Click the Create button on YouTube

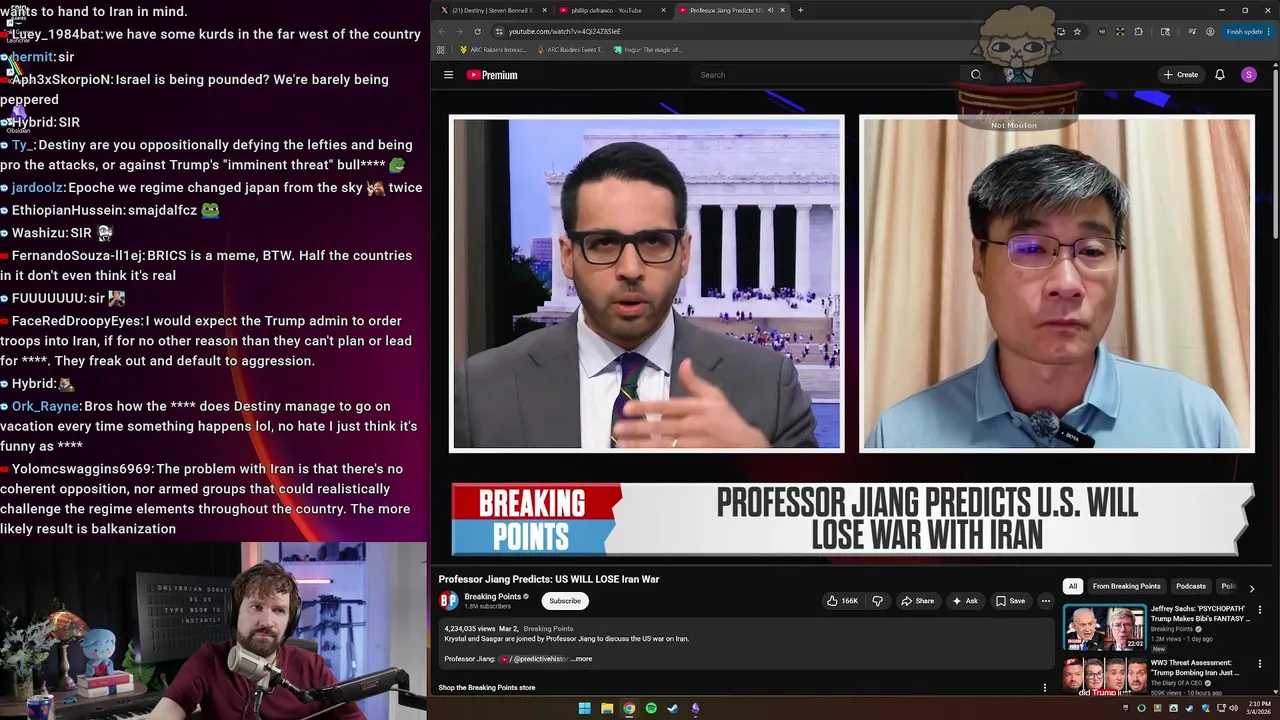[1181, 75]
